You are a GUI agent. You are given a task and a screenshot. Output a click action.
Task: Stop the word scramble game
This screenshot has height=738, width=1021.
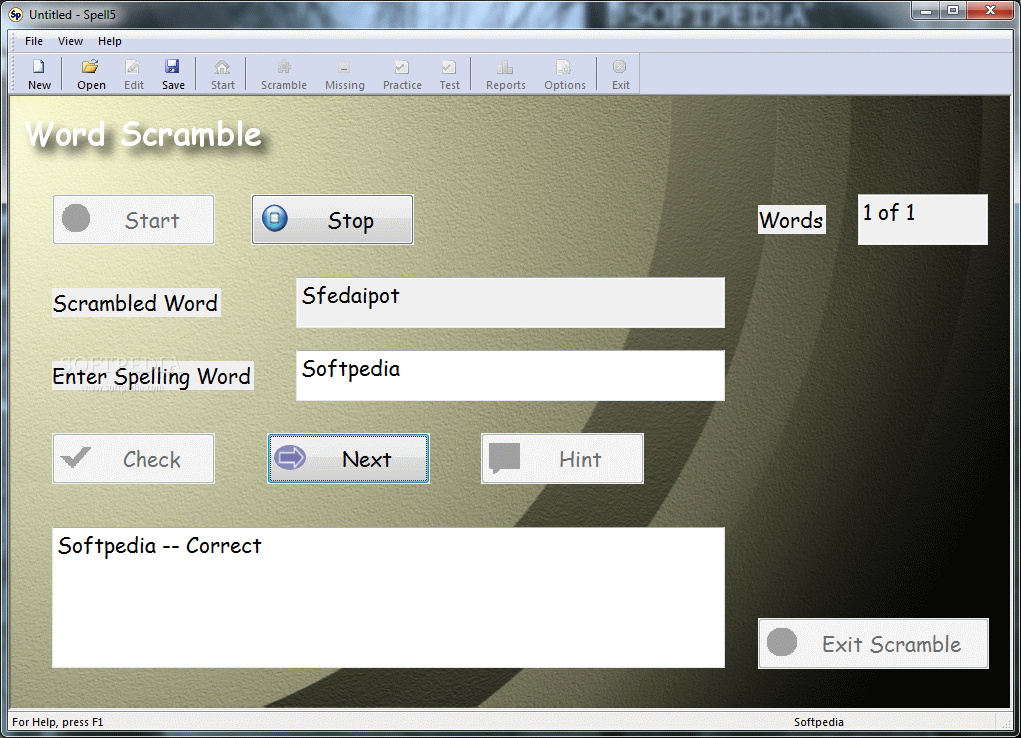click(332, 220)
